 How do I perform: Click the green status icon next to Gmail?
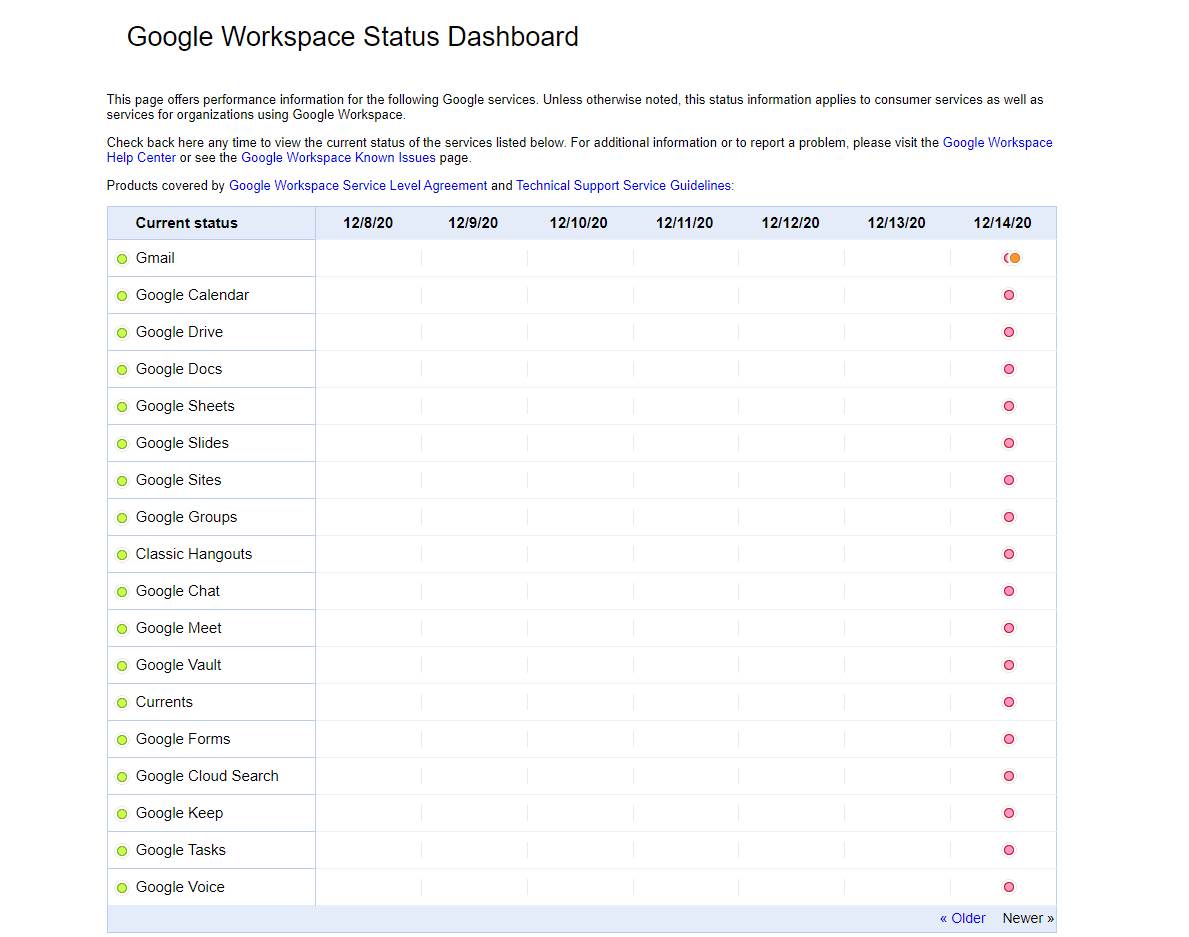point(121,258)
